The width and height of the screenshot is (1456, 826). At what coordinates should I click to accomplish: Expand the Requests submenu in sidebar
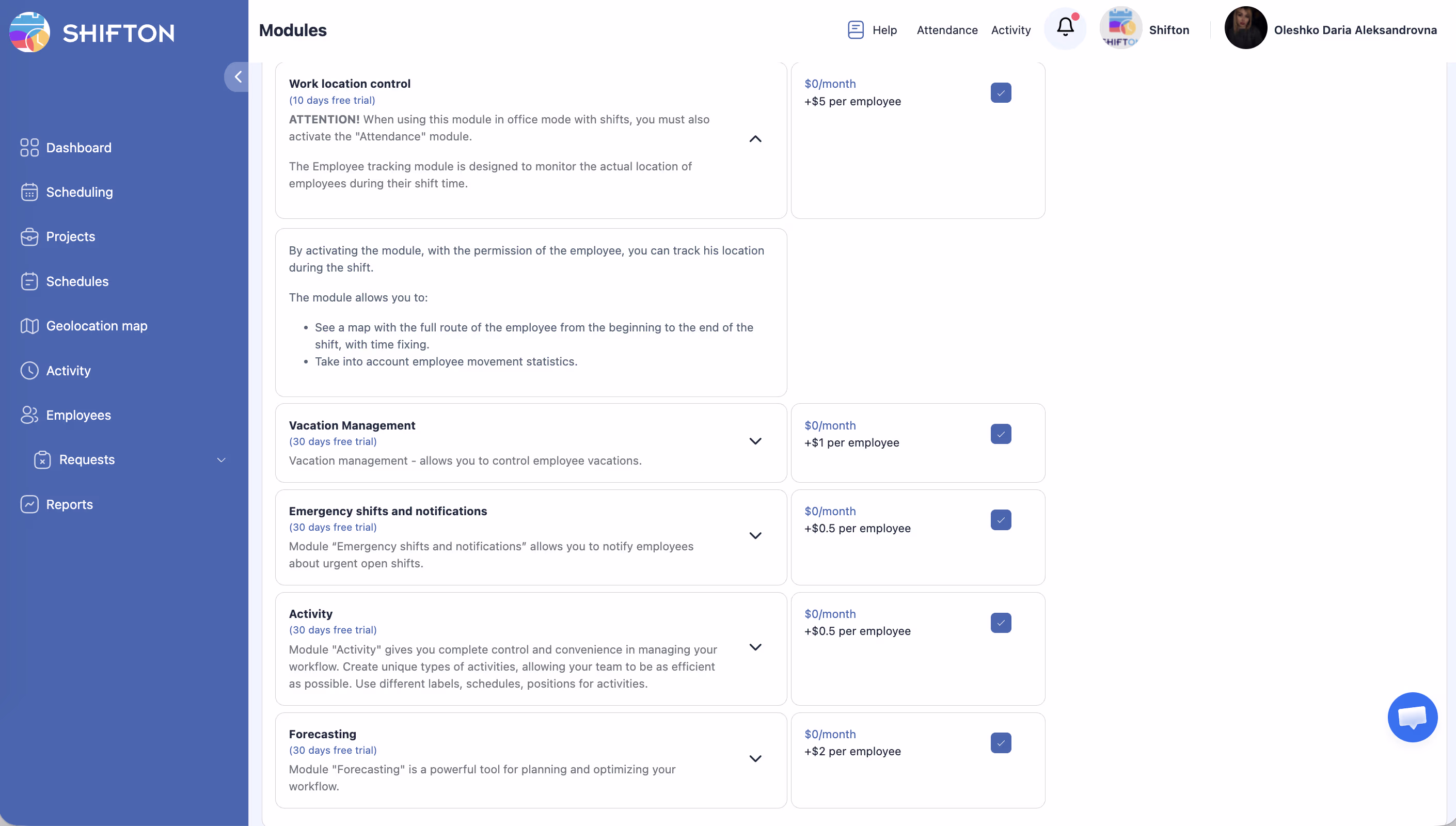click(221, 459)
